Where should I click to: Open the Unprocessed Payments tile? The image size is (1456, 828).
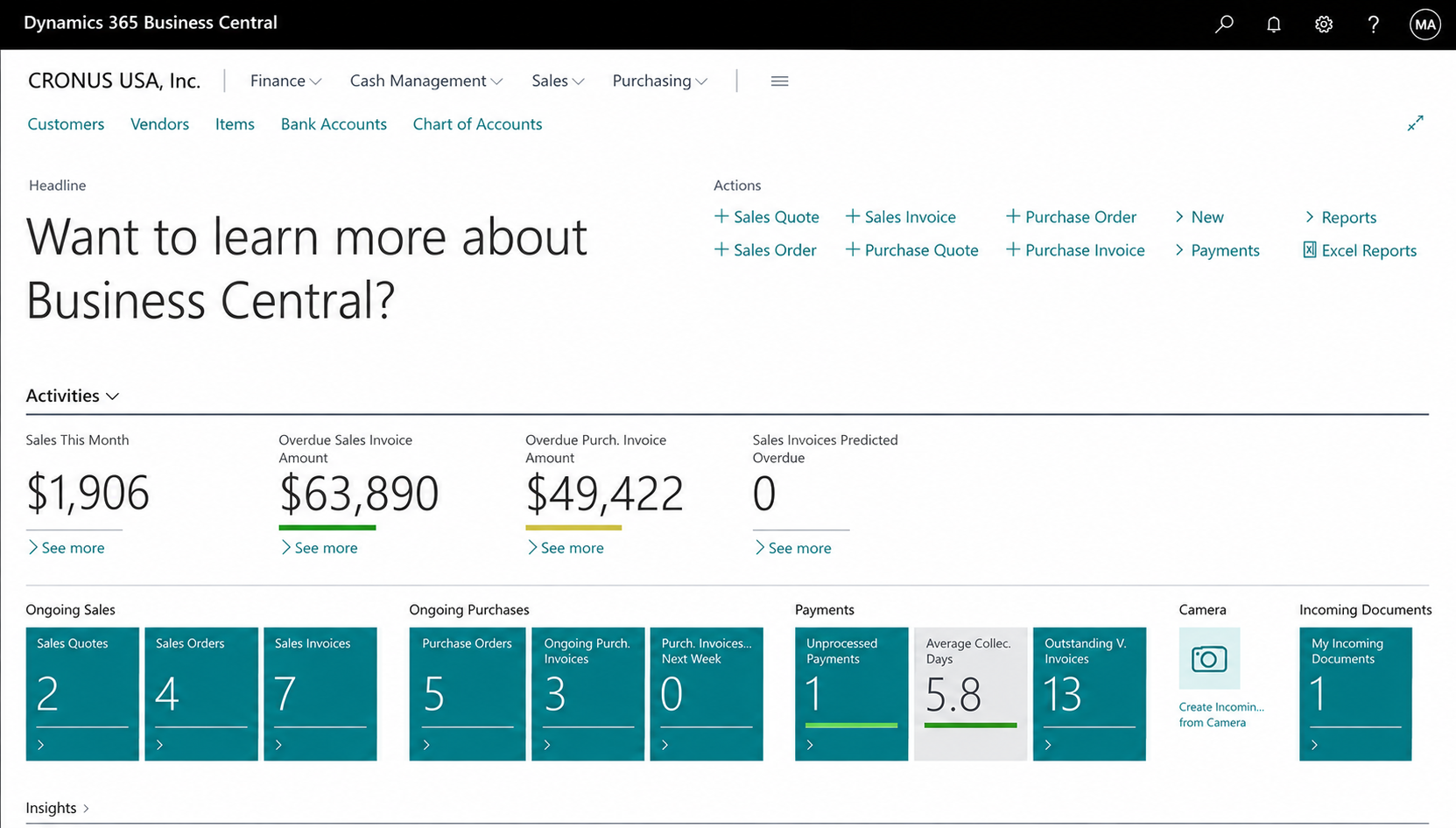(852, 693)
